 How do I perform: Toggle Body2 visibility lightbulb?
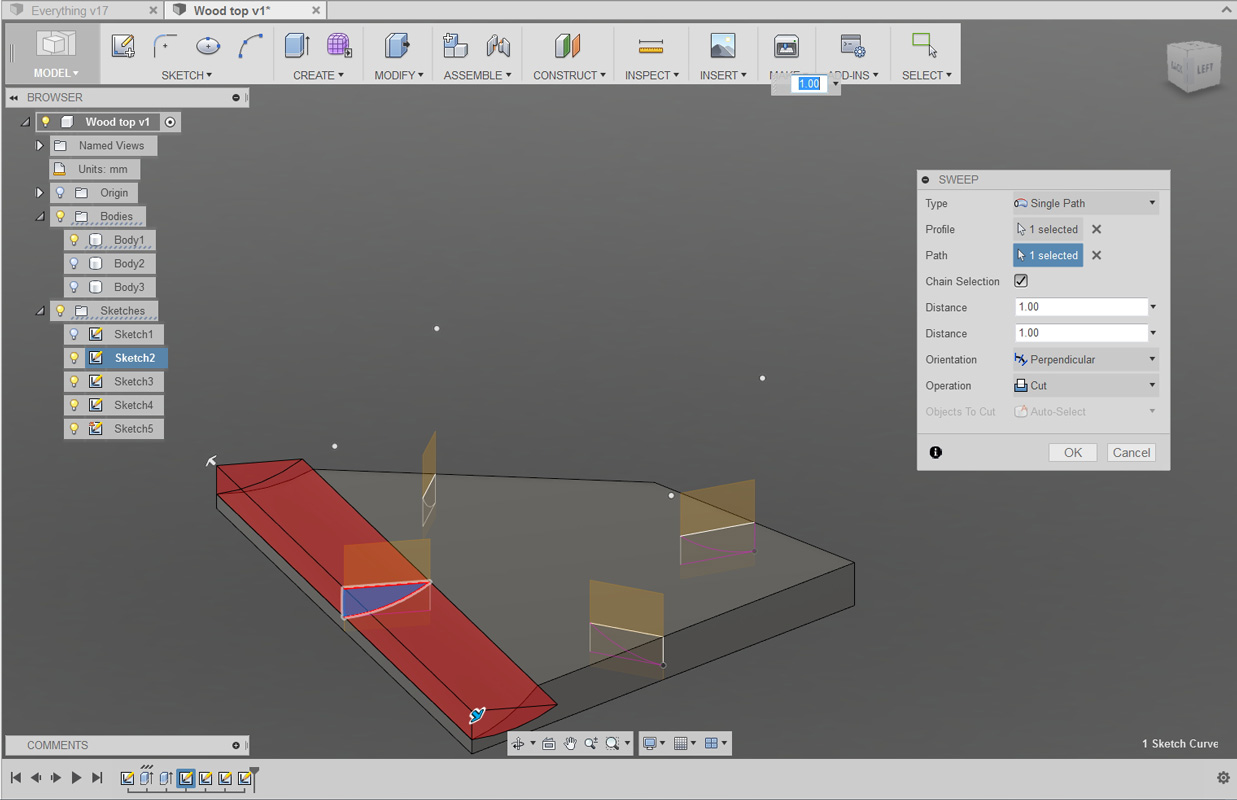(x=74, y=263)
